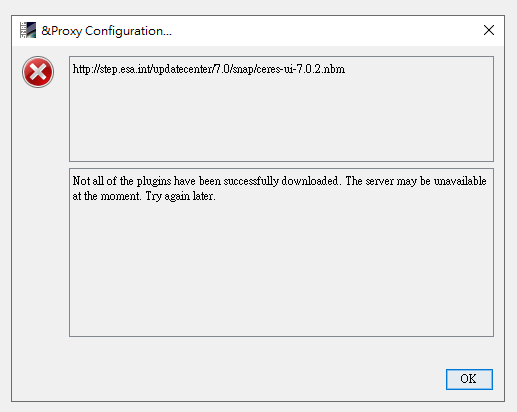Click 'Try again later.' in the message
The height and width of the screenshot is (412, 517).
point(181,196)
